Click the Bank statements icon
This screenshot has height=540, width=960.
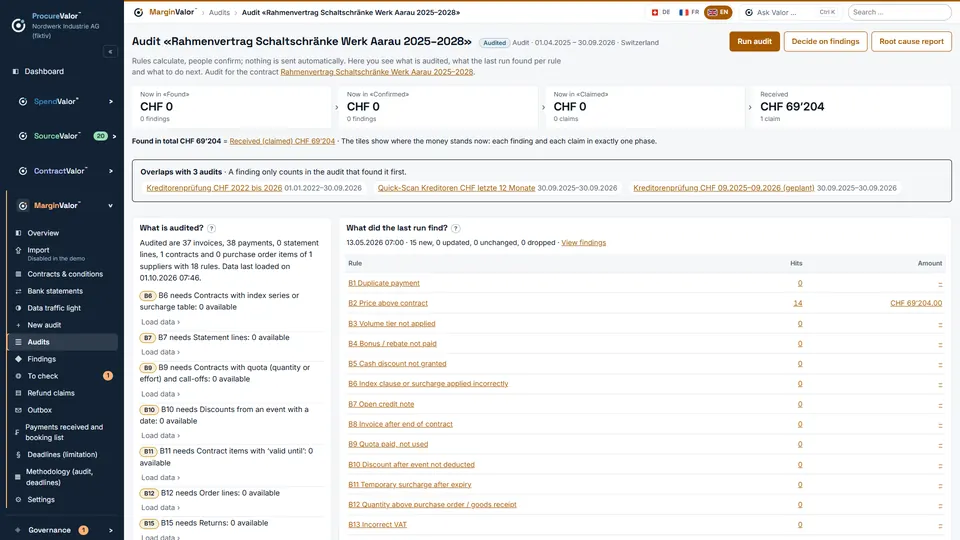tap(18, 291)
